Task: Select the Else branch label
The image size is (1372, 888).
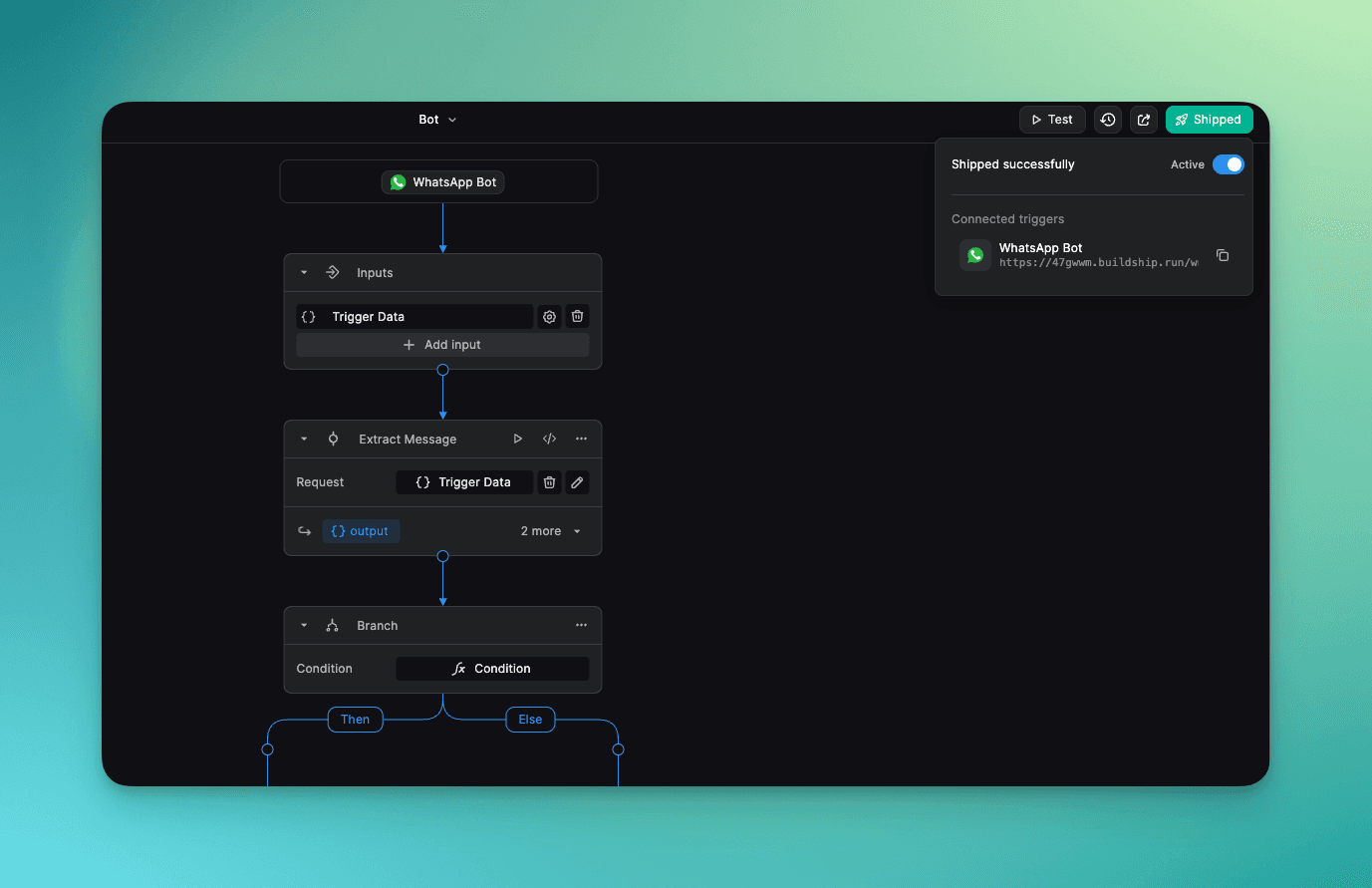Action: tap(530, 720)
